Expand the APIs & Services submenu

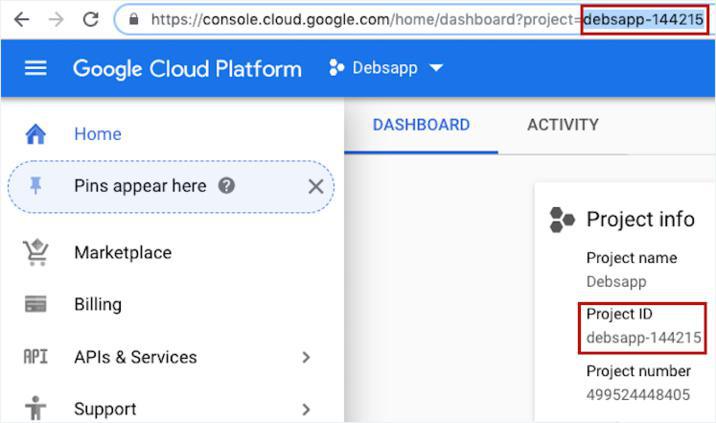[x=306, y=357]
